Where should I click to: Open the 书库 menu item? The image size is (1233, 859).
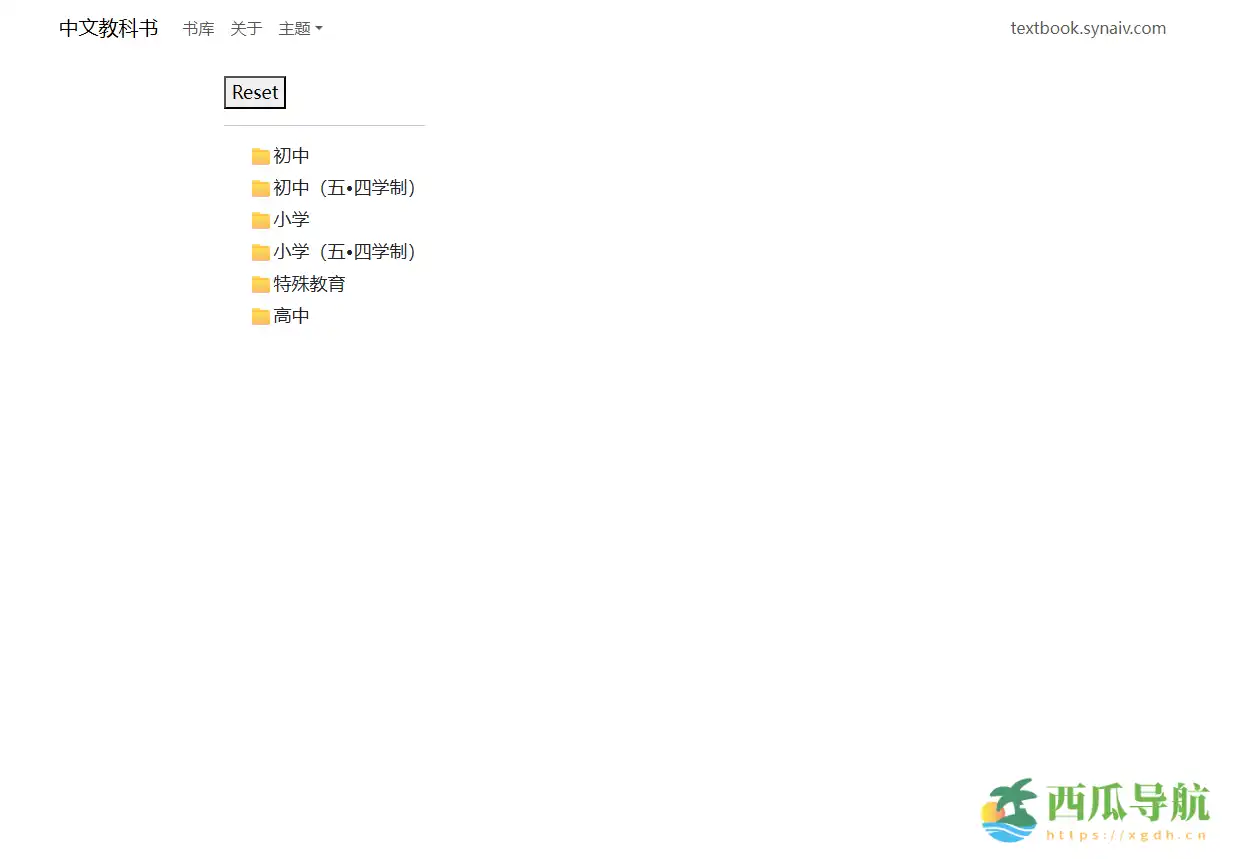click(x=197, y=28)
